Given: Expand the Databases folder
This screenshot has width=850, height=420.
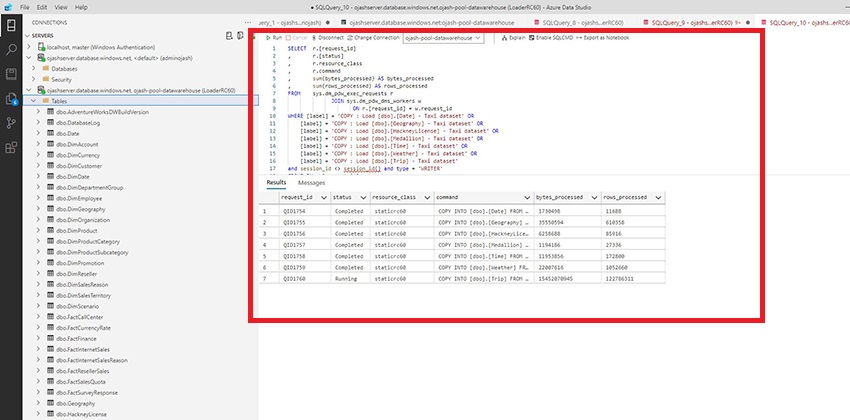Looking at the screenshot, I should [x=34, y=69].
